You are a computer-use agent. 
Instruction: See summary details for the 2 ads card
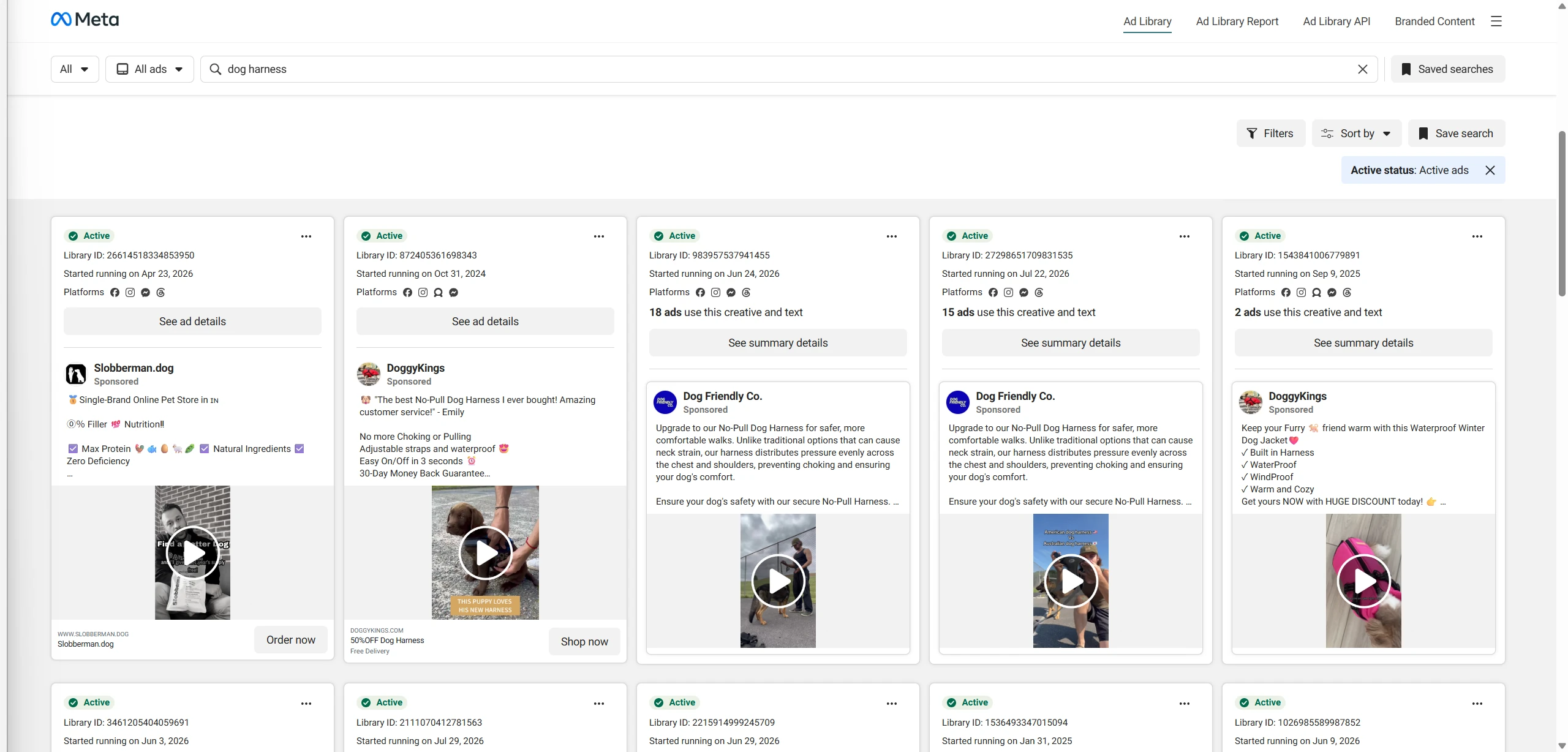point(1363,343)
